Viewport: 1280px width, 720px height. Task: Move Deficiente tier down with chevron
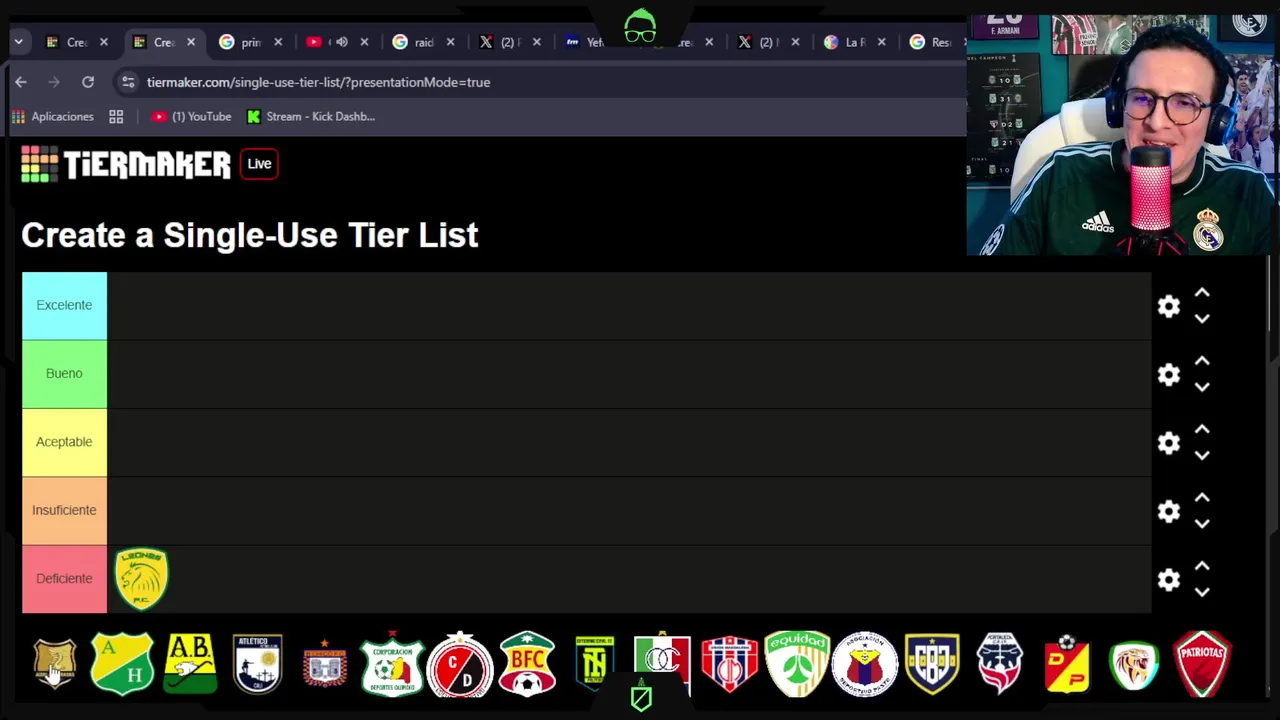[x=1202, y=592]
